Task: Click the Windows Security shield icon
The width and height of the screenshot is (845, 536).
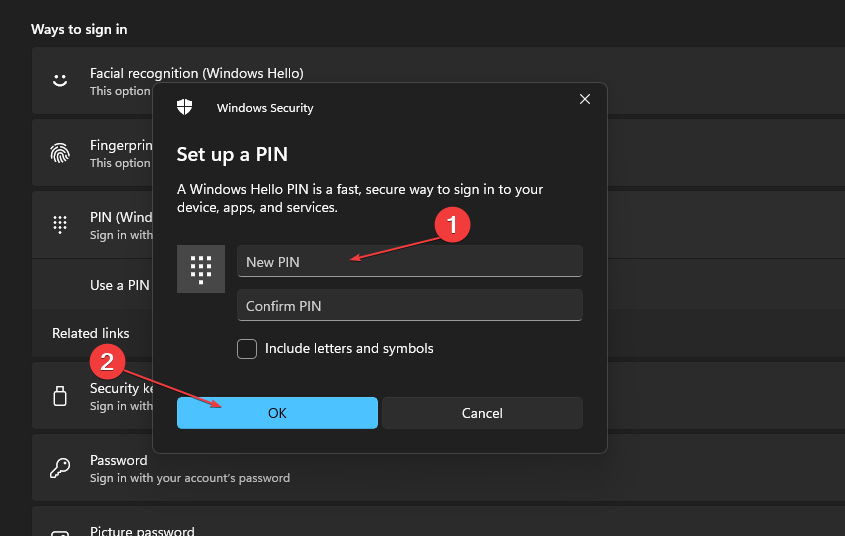Action: coord(185,107)
